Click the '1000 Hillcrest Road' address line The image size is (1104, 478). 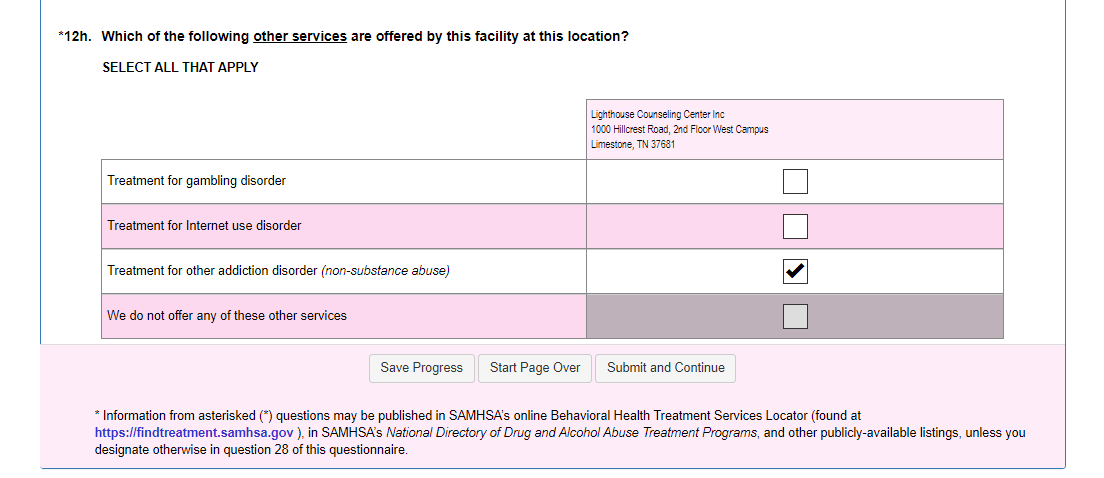tap(679, 129)
